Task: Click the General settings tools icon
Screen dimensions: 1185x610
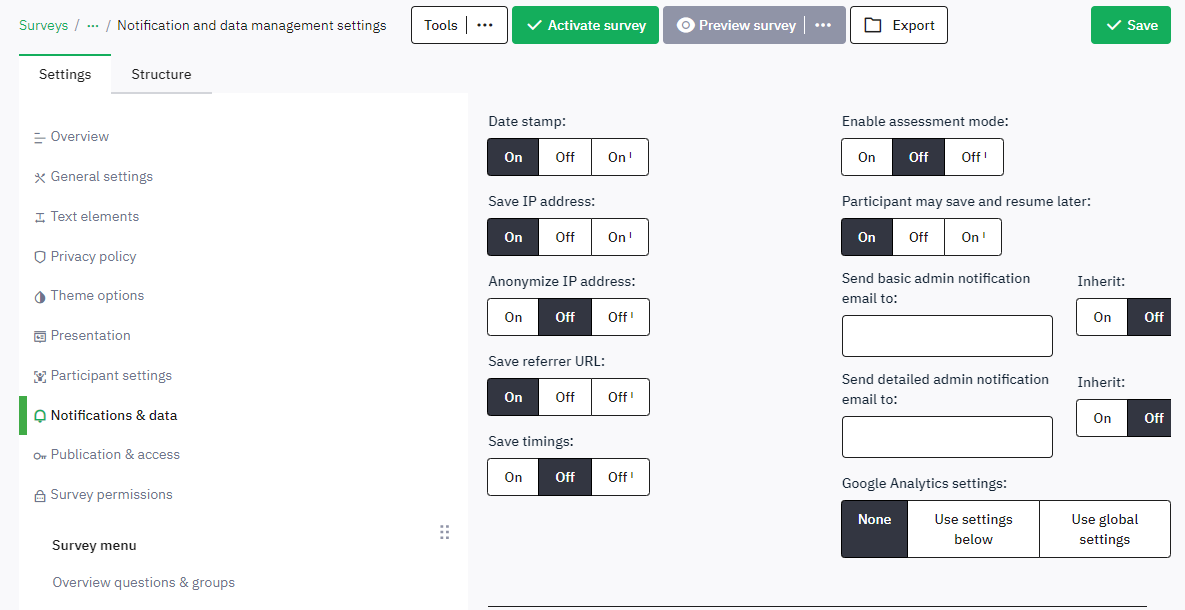Action: [x=40, y=177]
